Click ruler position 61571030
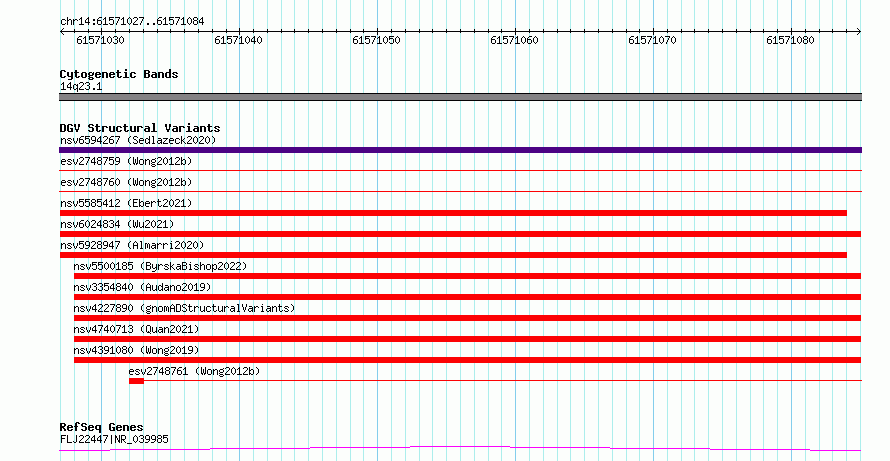 100,40
